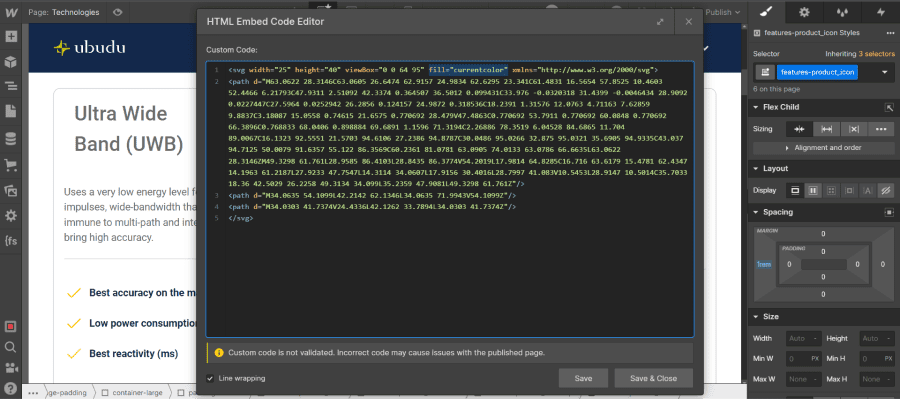Toggle page preview eye icon
The height and width of the screenshot is (399, 900).
pos(118,12)
